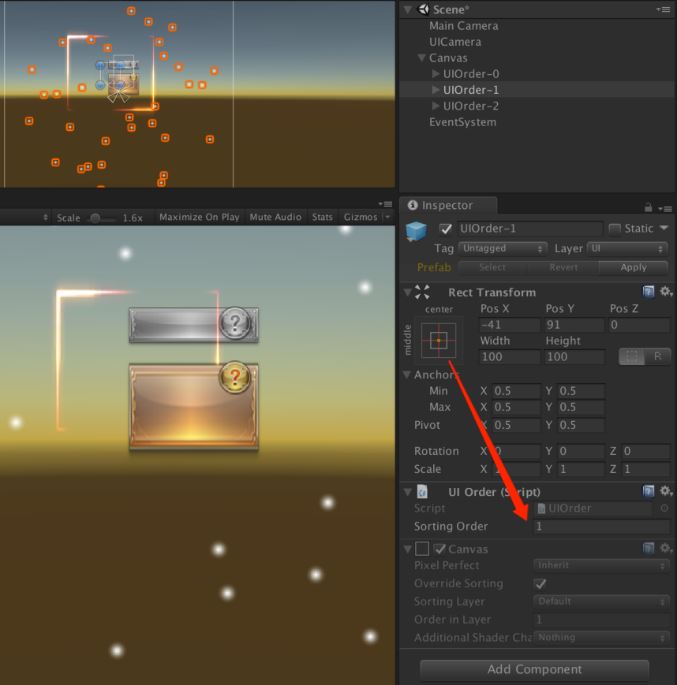The height and width of the screenshot is (685, 677).
Task: Toggle the UIOrder-1 active checkbox
Action: 446,229
